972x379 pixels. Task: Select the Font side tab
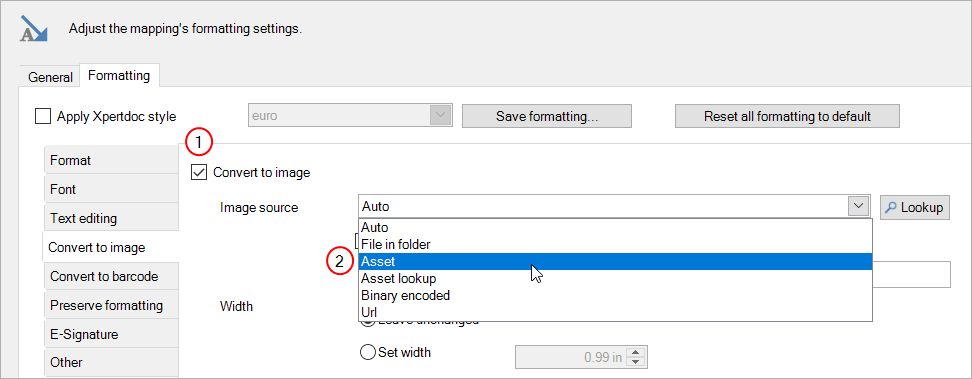pyautogui.click(x=112, y=189)
